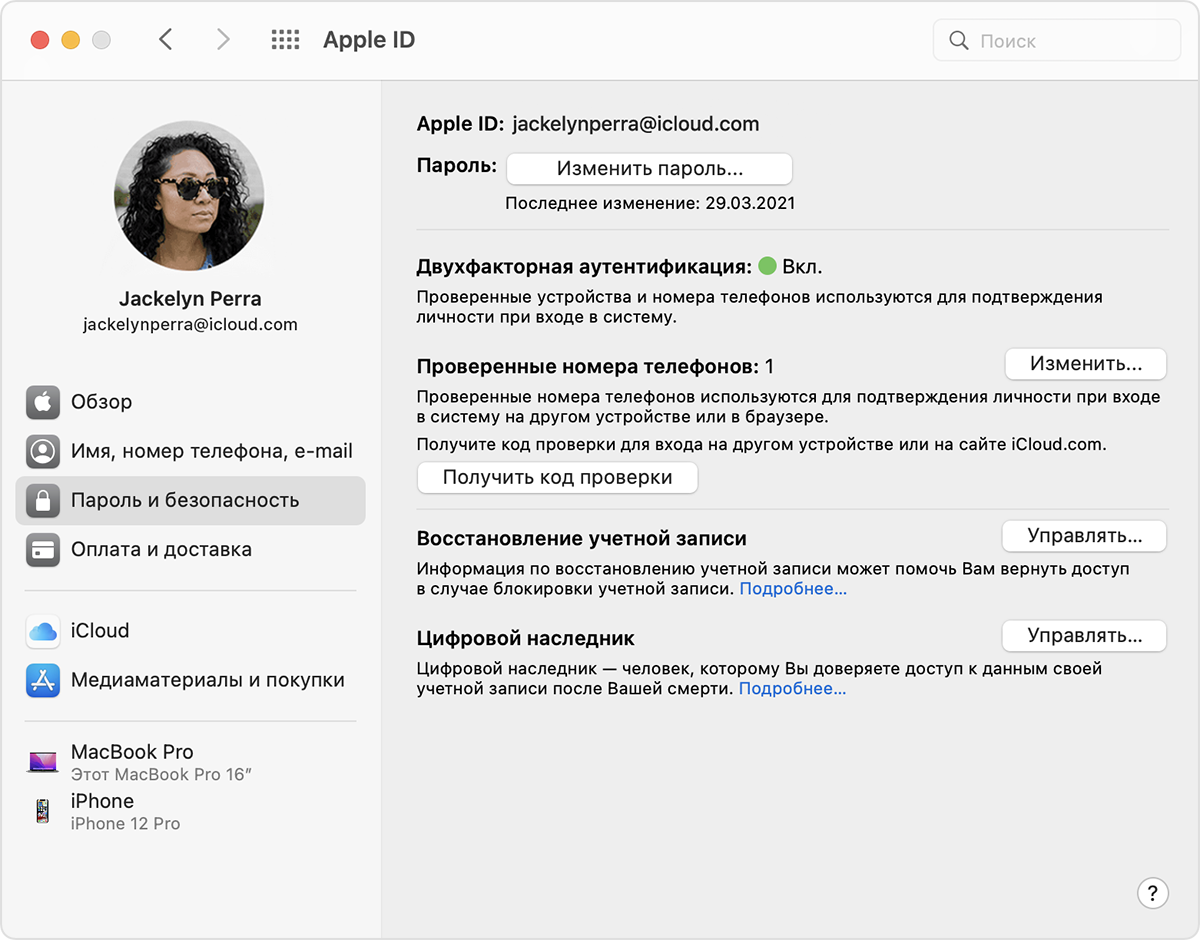This screenshot has width=1200, height=940.
Task: Click the back arrow in the toolbar
Action: (x=166, y=40)
